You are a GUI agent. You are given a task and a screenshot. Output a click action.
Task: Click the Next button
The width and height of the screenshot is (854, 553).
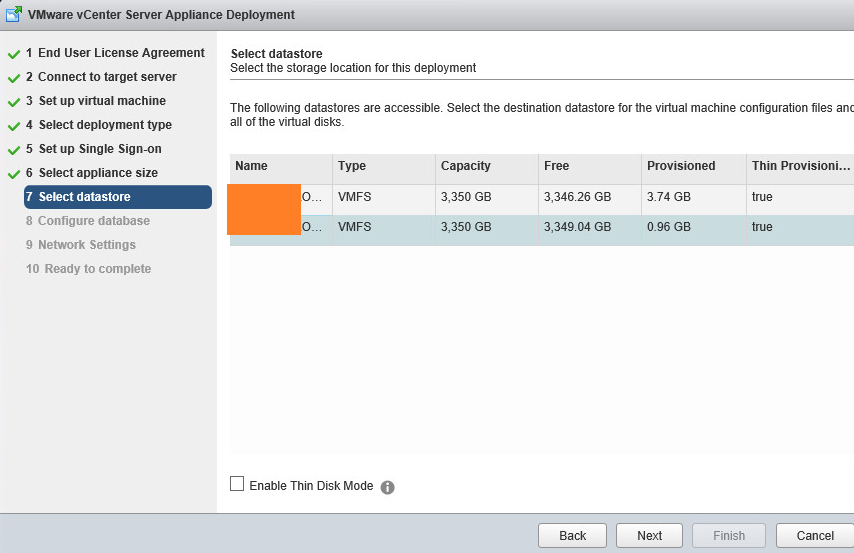point(649,536)
